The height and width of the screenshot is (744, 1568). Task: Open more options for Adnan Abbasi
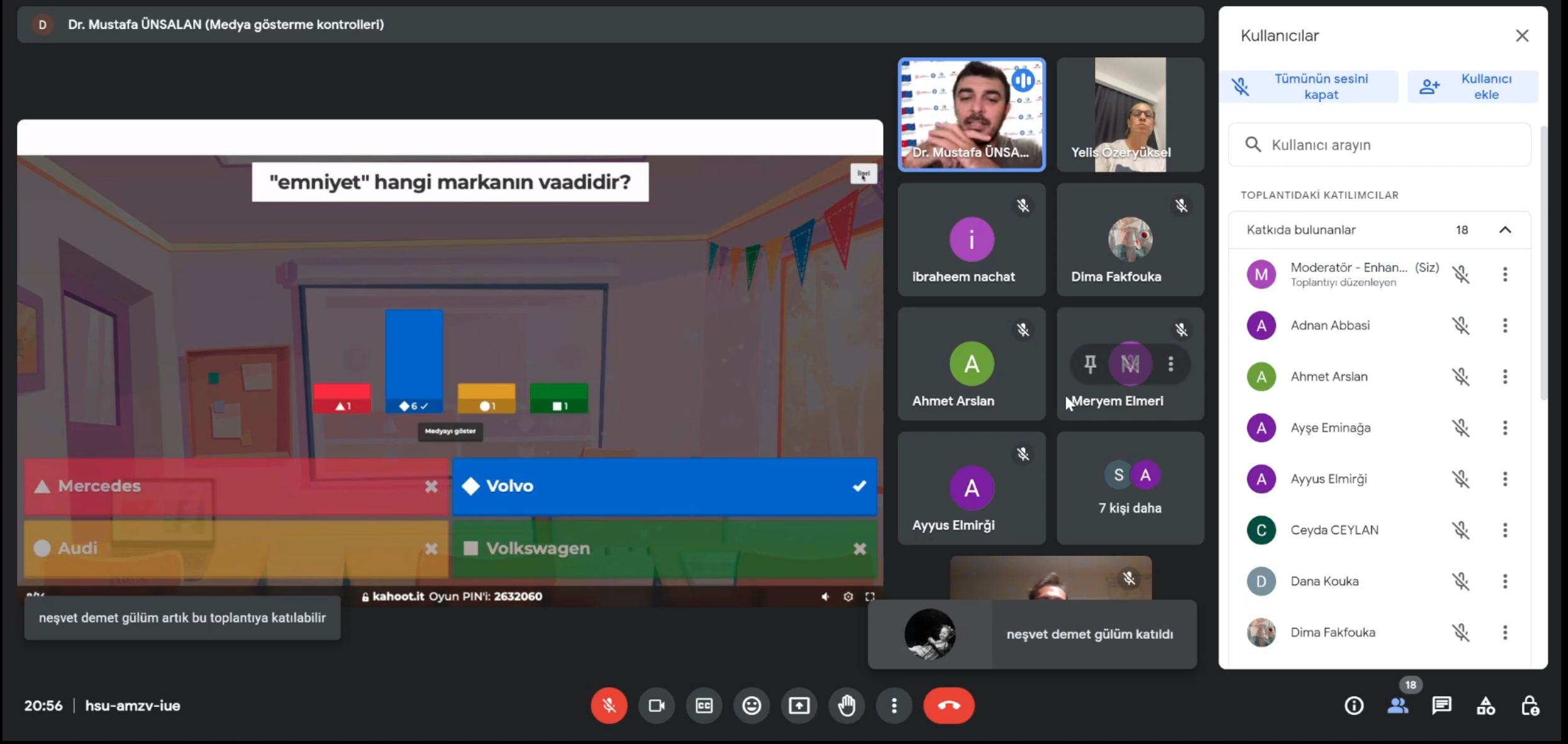[1504, 325]
